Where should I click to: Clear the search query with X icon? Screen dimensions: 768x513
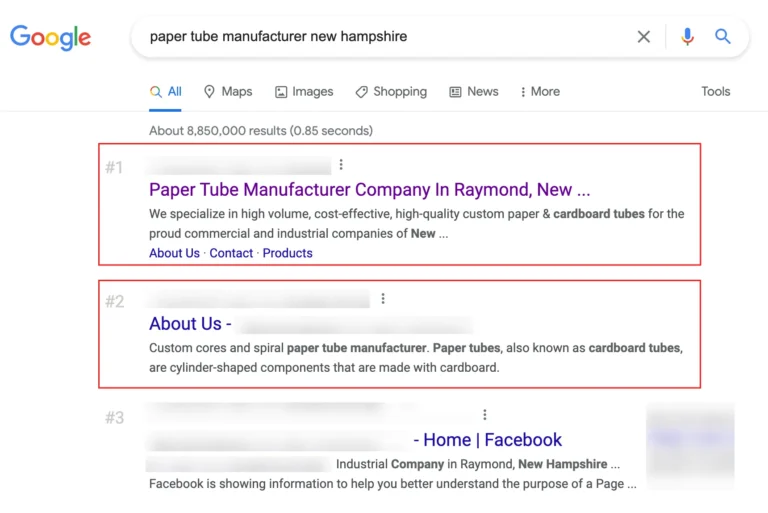coord(644,37)
